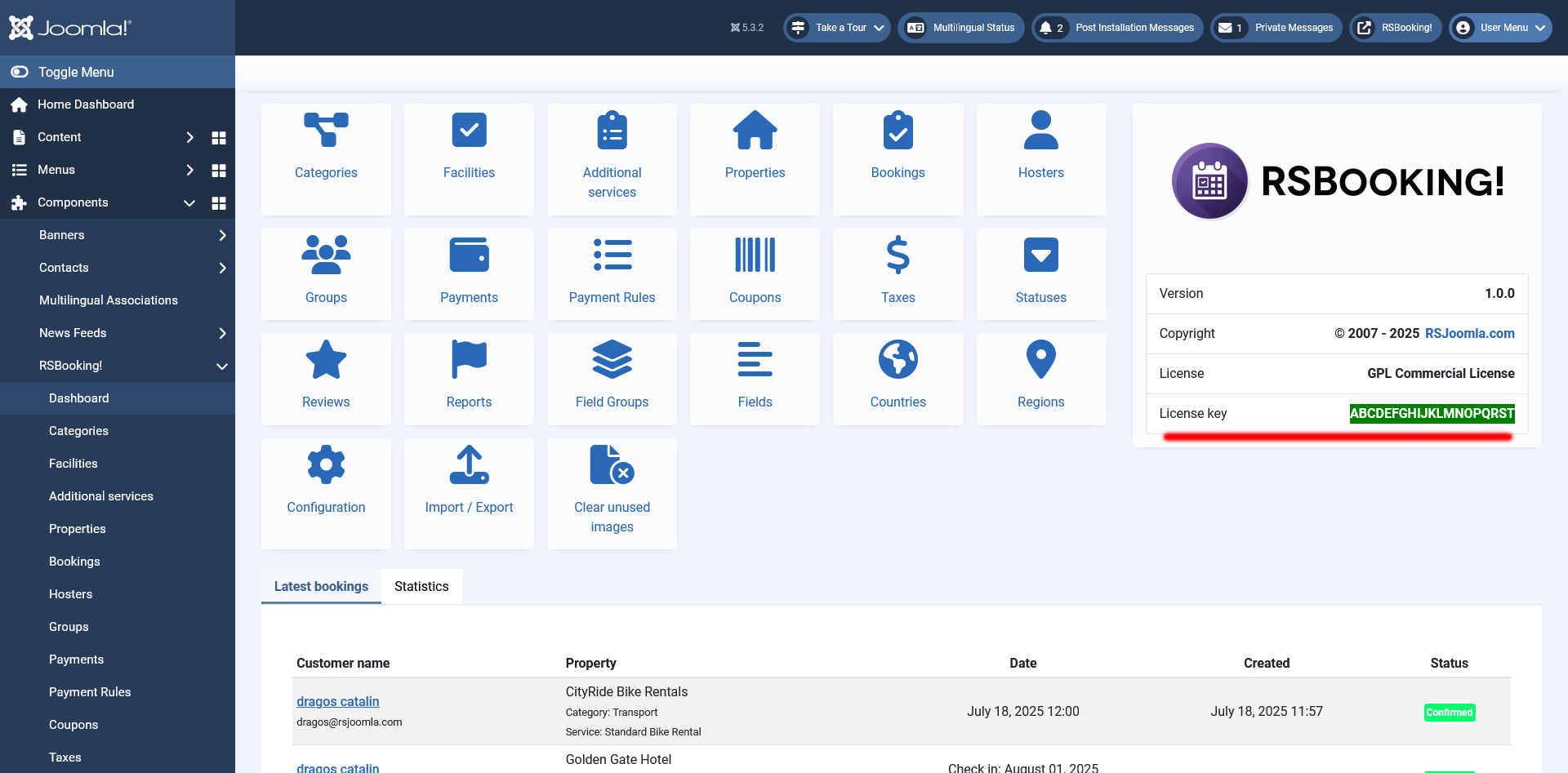Click the Joomla version 5.3.2 label
This screenshot has width=1568, height=773.
coord(747,28)
